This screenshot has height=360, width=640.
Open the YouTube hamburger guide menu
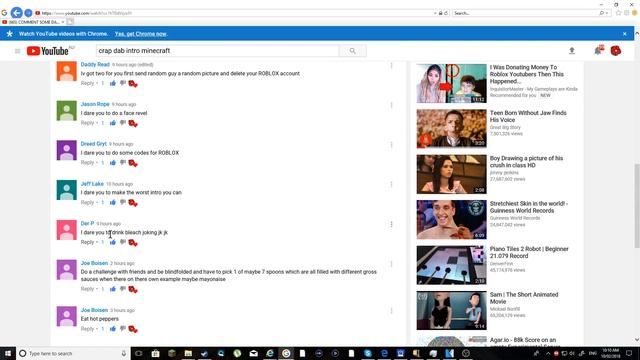(x=18, y=51)
